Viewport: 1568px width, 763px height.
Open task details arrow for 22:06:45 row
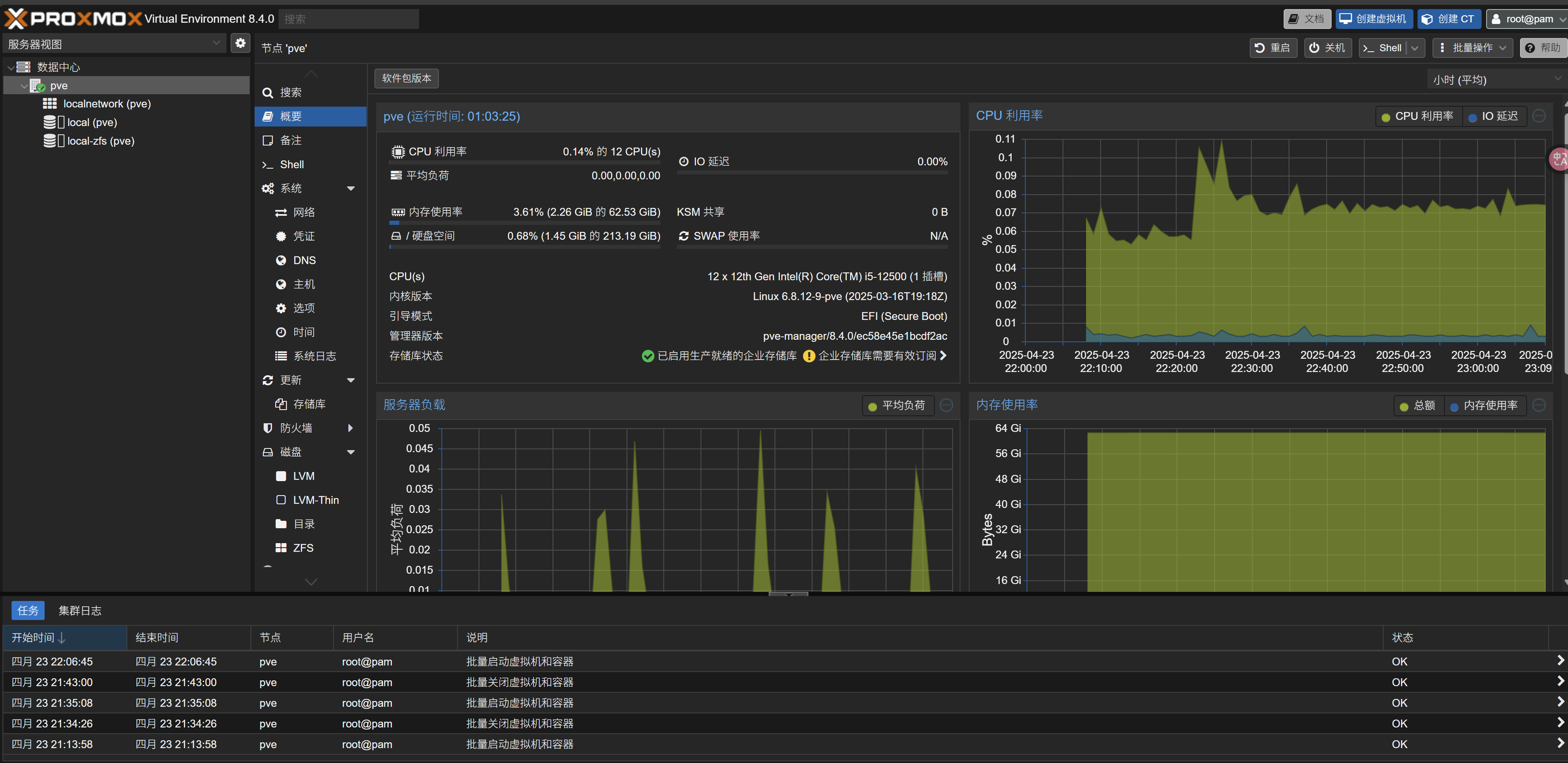tap(1560, 660)
